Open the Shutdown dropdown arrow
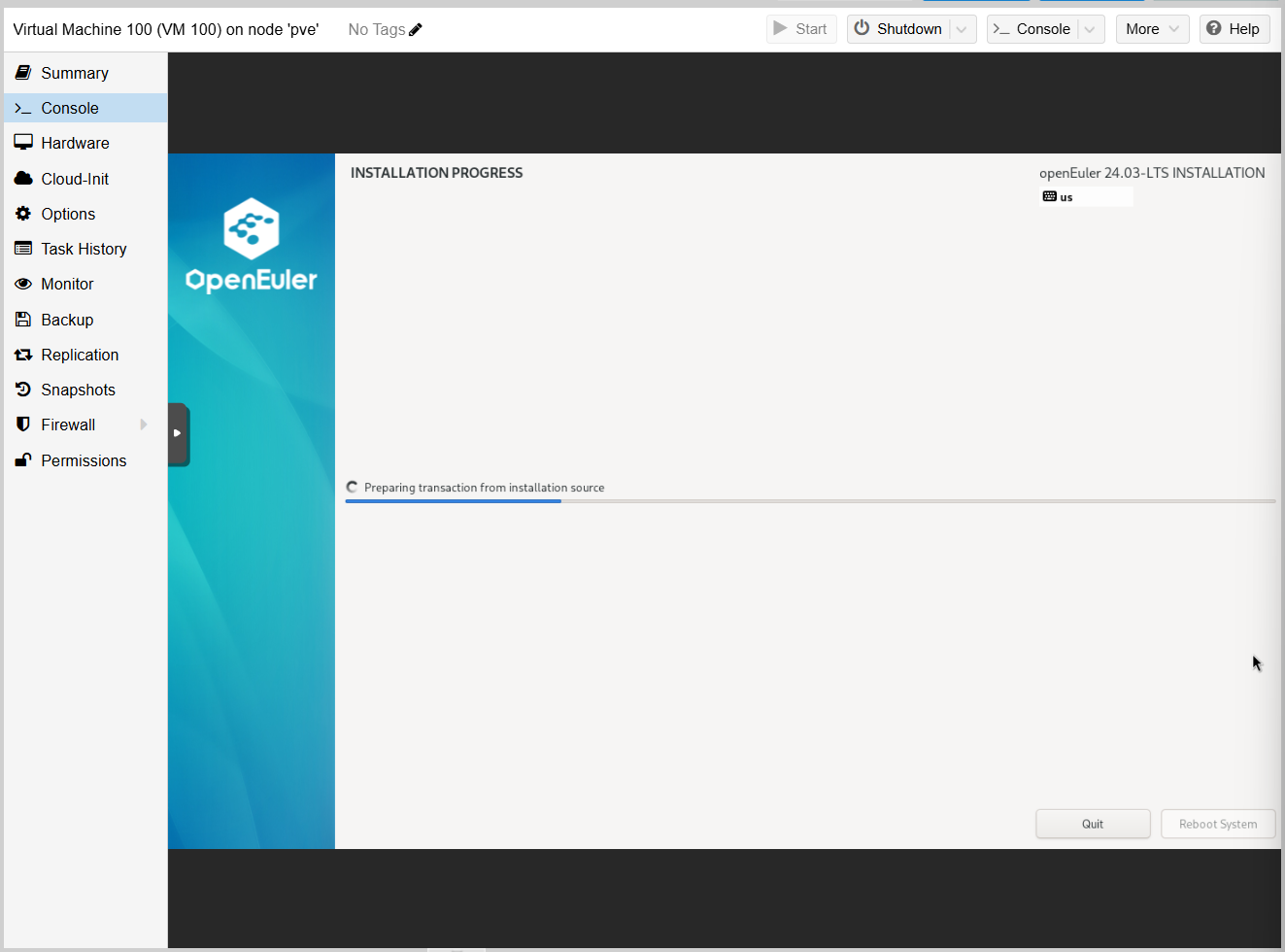 tap(962, 29)
